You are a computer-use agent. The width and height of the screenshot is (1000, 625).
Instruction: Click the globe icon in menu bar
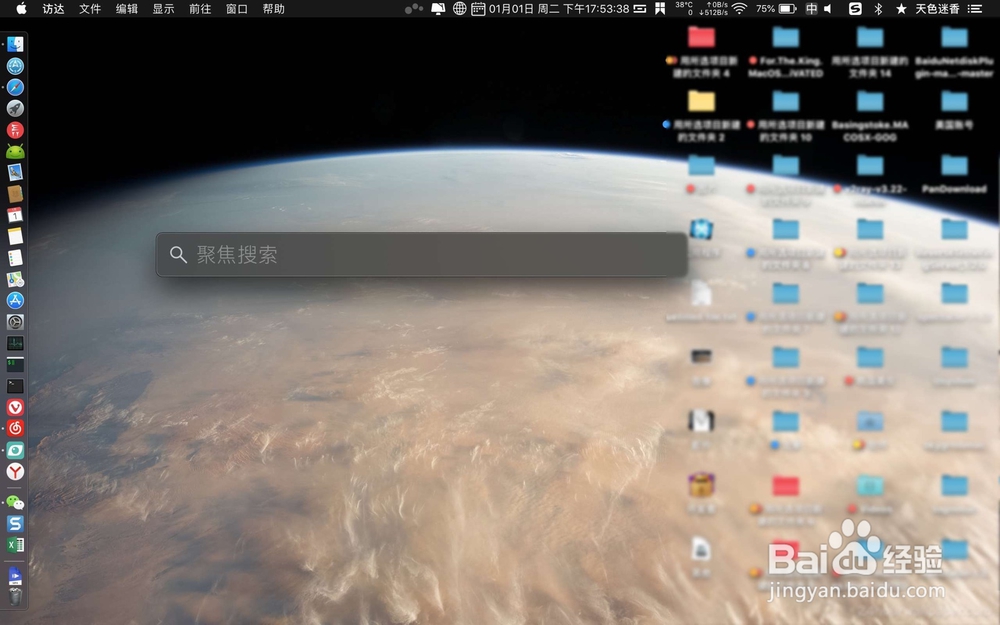pos(459,8)
